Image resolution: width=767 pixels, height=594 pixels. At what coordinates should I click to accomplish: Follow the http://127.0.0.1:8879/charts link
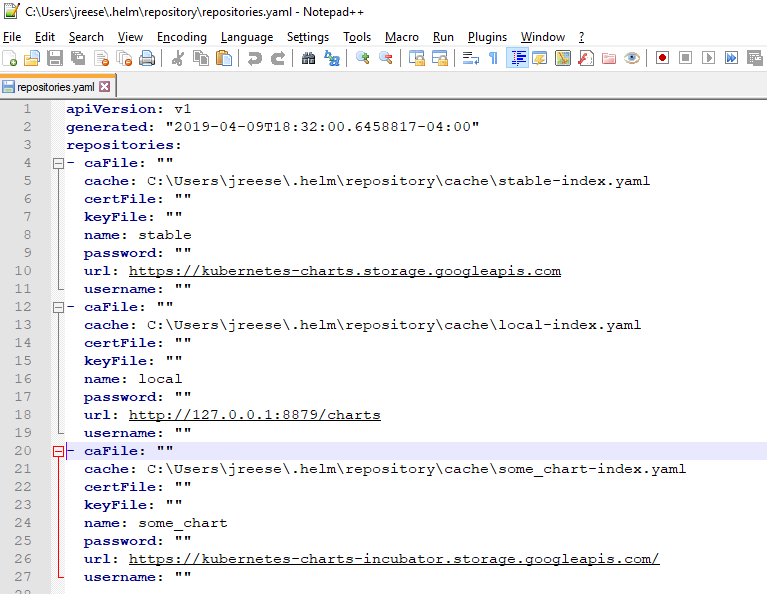click(x=254, y=415)
